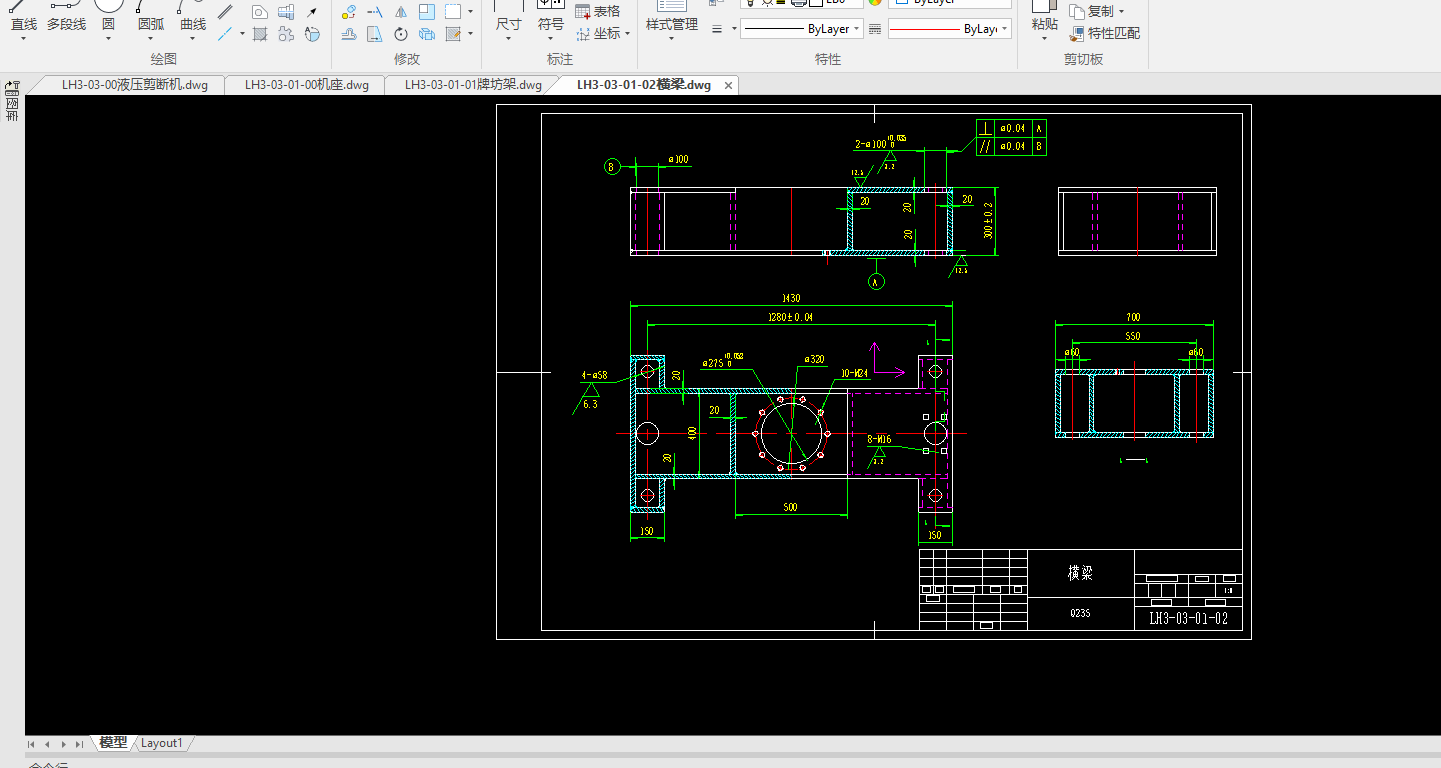This screenshot has width=1441, height=768.
Task: Switch to LH3-03-00液压剪断机.dwg tab
Action: (134, 85)
